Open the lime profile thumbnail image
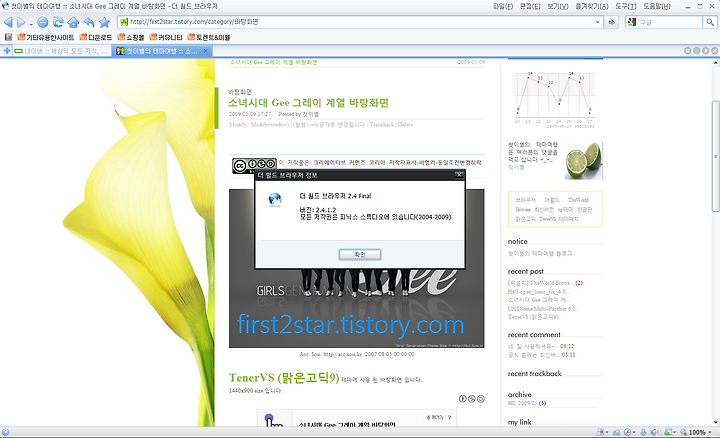The height and width of the screenshot is (438, 720). (x=584, y=160)
